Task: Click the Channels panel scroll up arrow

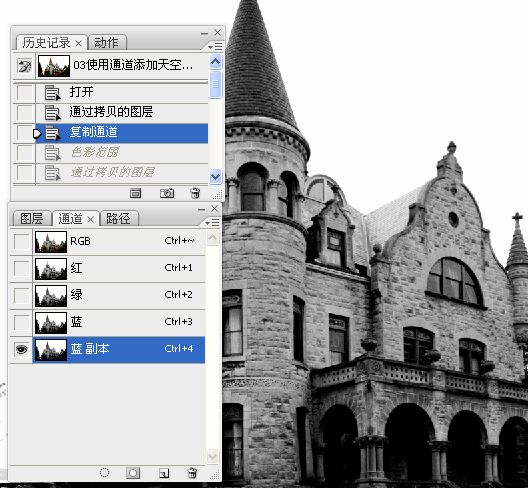Action: [x=213, y=238]
